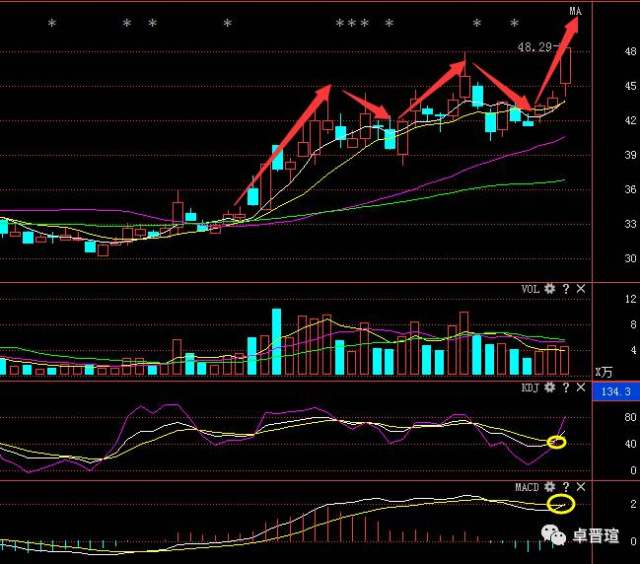
Task: Click the MACD panel title label
Action: click(x=527, y=487)
